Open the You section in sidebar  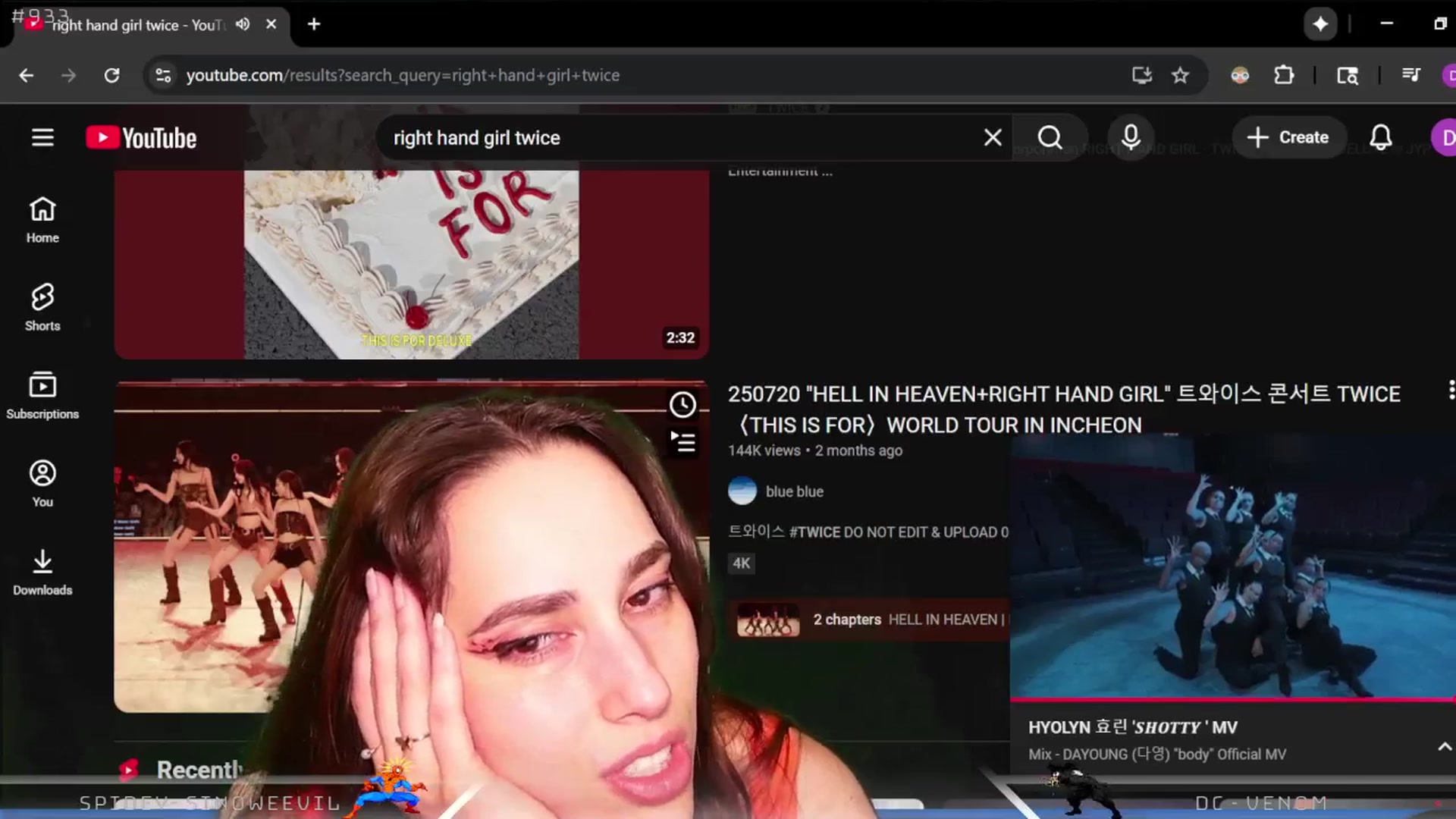(42, 484)
